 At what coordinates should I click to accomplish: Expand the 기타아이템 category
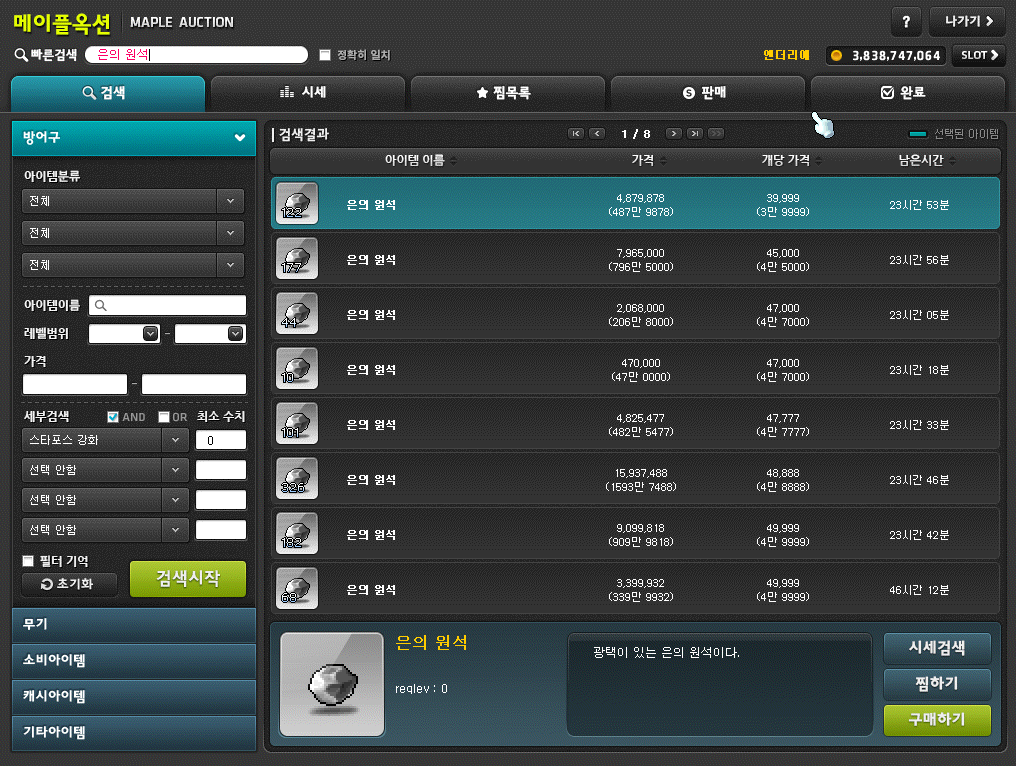click(x=134, y=732)
